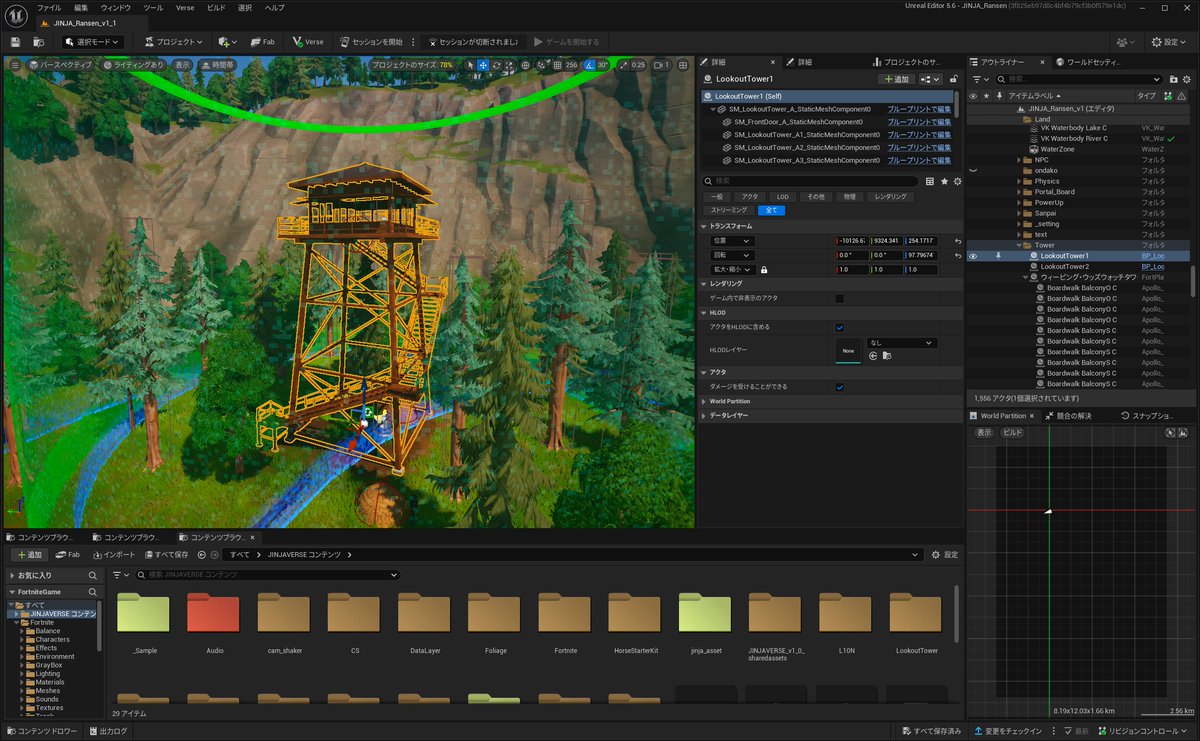
Task: Hide LookoutTower1 using its eye icon in the outliner
Action: [x=973, y=256]
